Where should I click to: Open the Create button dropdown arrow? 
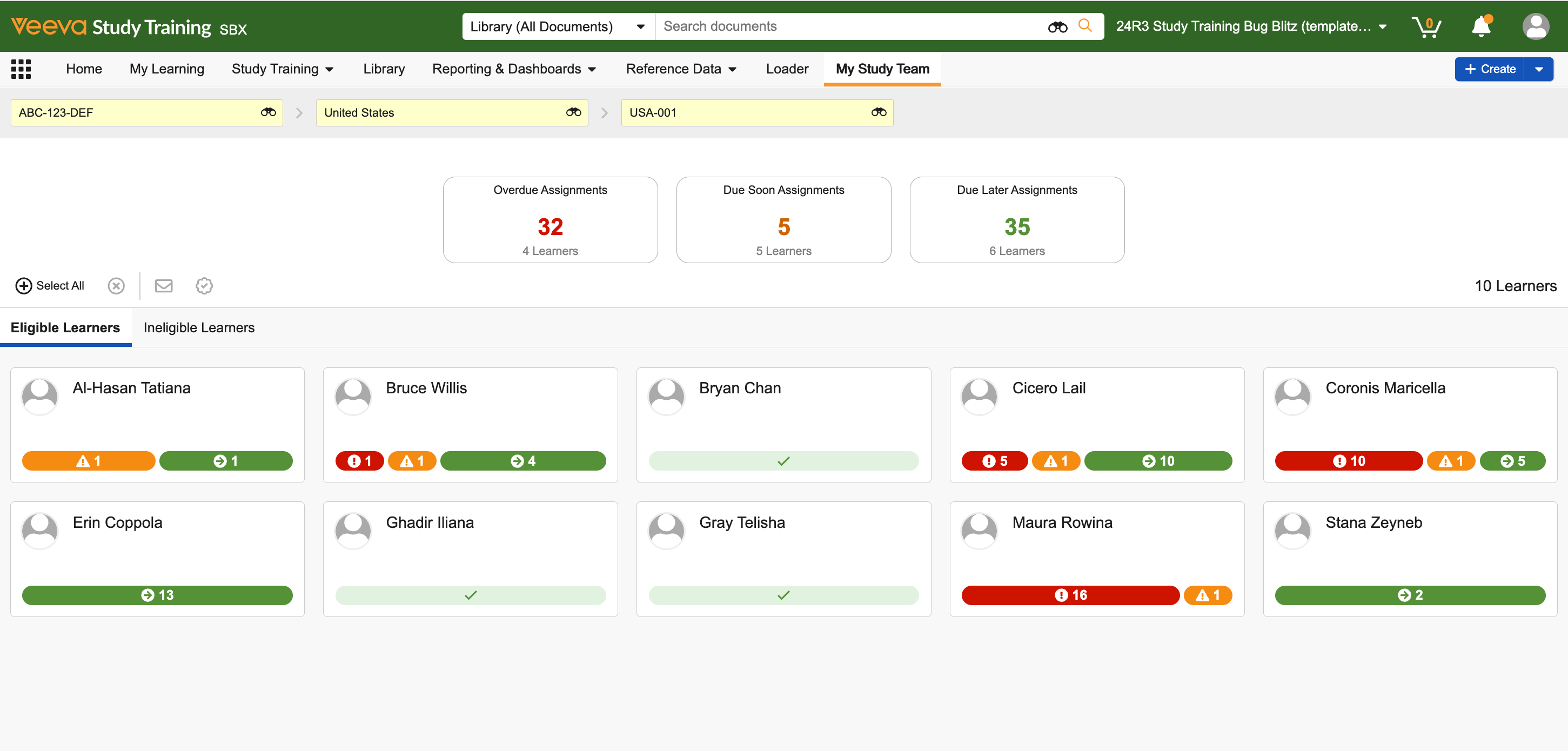(x=1539, y=69)
